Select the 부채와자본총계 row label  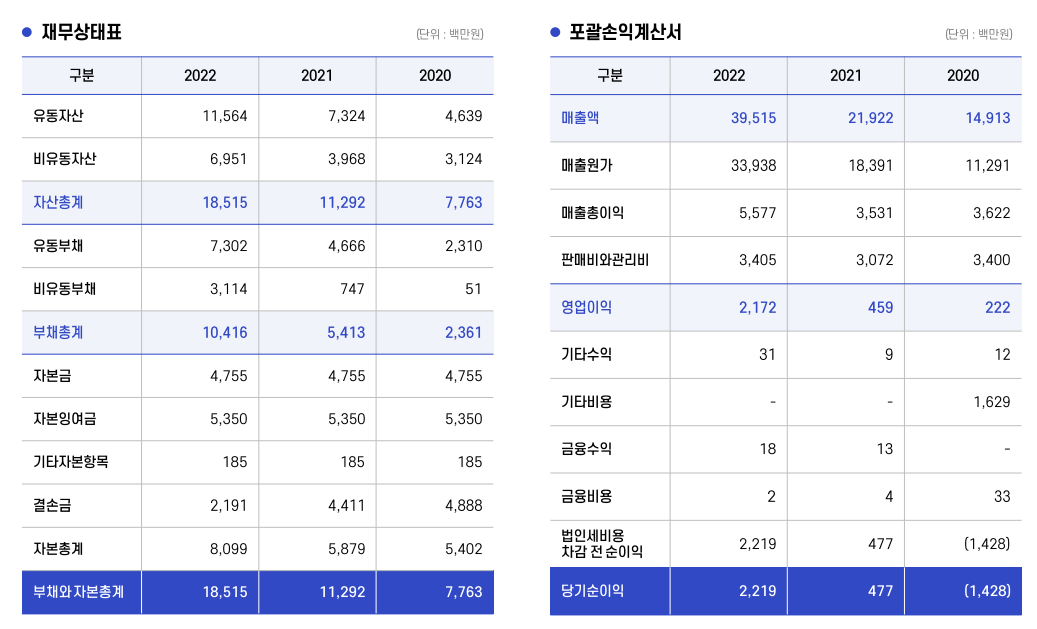pos(79,592)
